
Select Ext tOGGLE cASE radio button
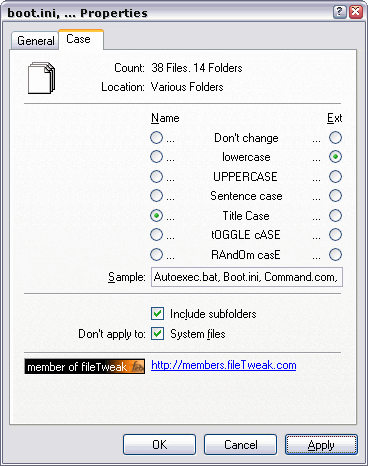(x=335, y=235)
